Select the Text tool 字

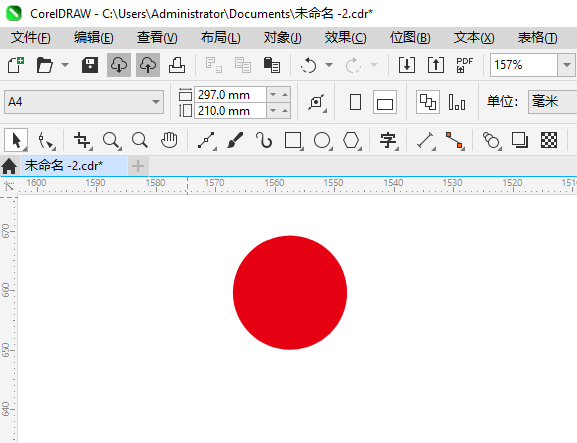pyautogui.click(x=389, y=140)
